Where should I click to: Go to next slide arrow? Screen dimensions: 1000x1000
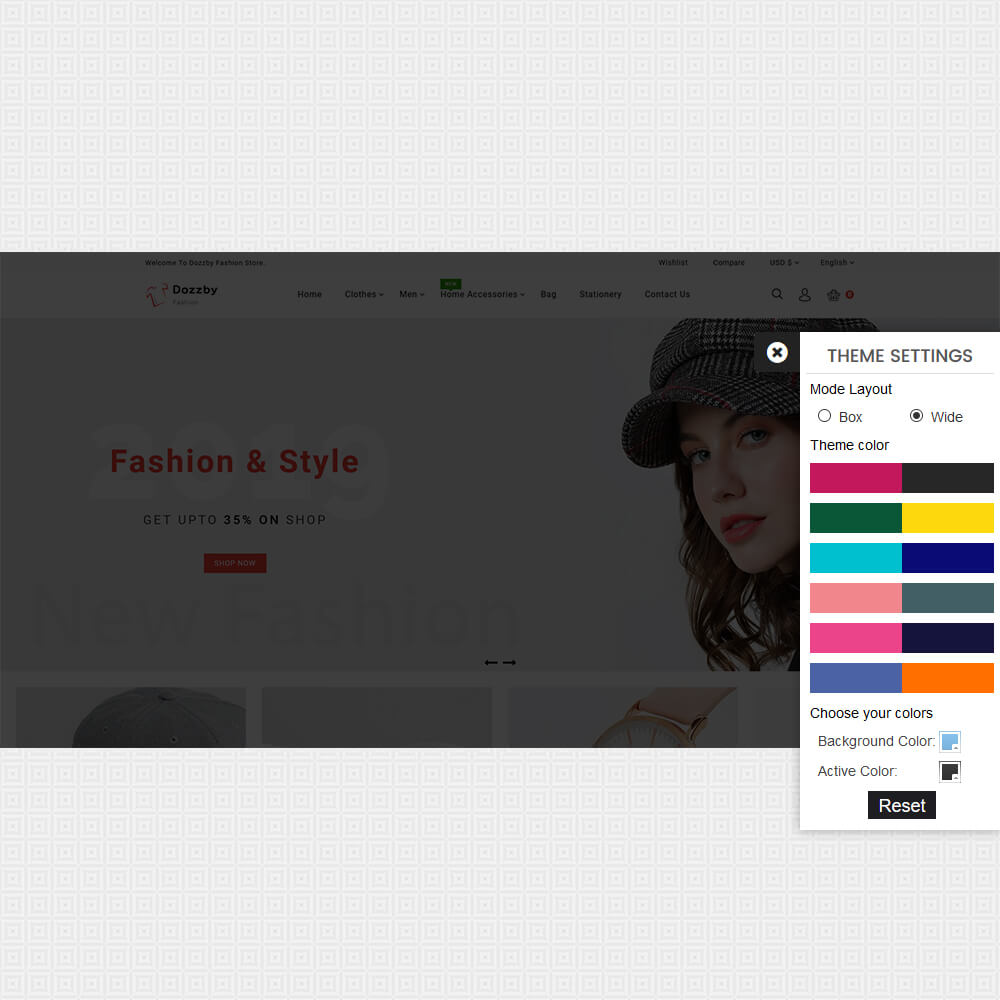(509, 663)
